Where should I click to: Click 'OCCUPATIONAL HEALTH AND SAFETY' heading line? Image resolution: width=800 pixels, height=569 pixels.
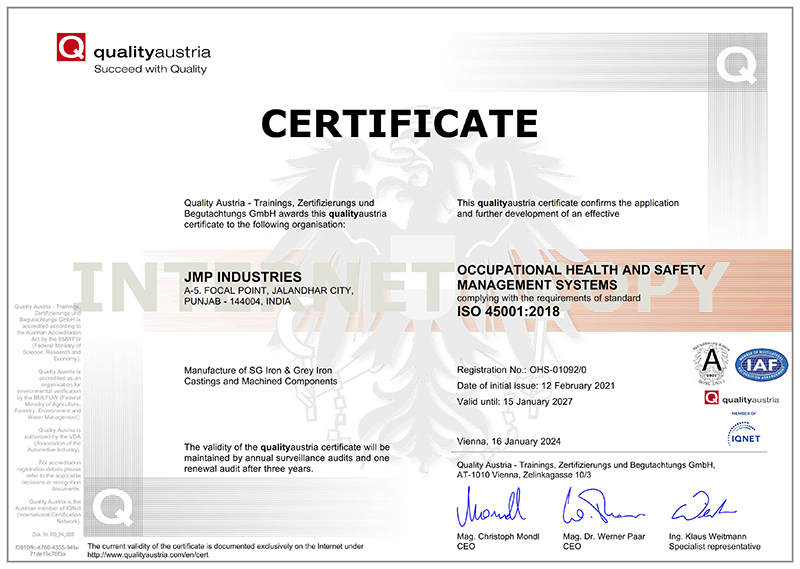point(581,270)
